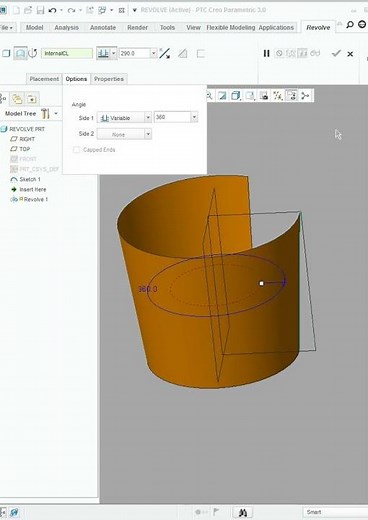Pause the Revolve feature tool
368x520 pixels.
pos(267,53)
